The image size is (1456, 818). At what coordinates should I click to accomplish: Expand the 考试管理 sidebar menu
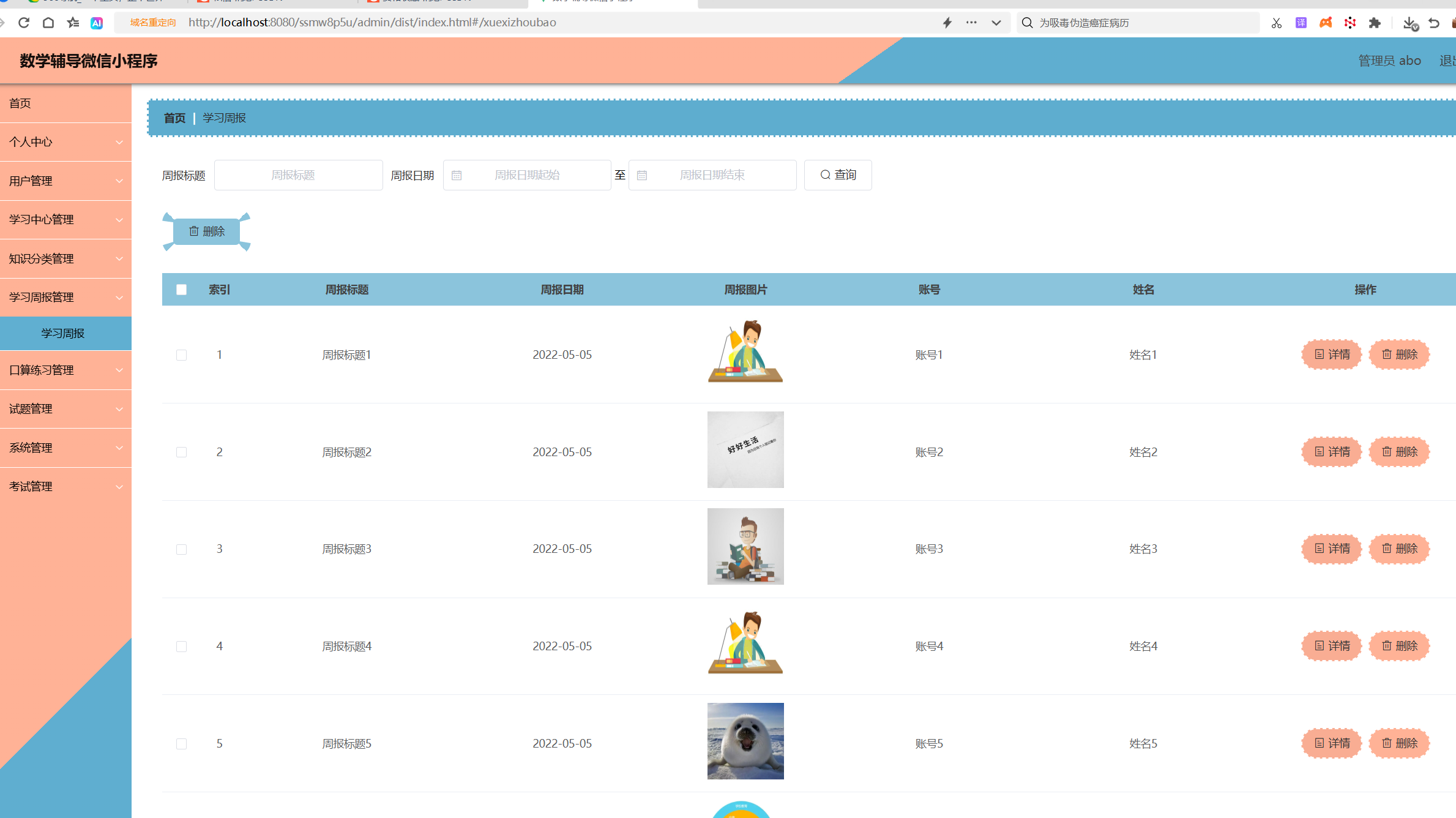click(x=65, y=487)
